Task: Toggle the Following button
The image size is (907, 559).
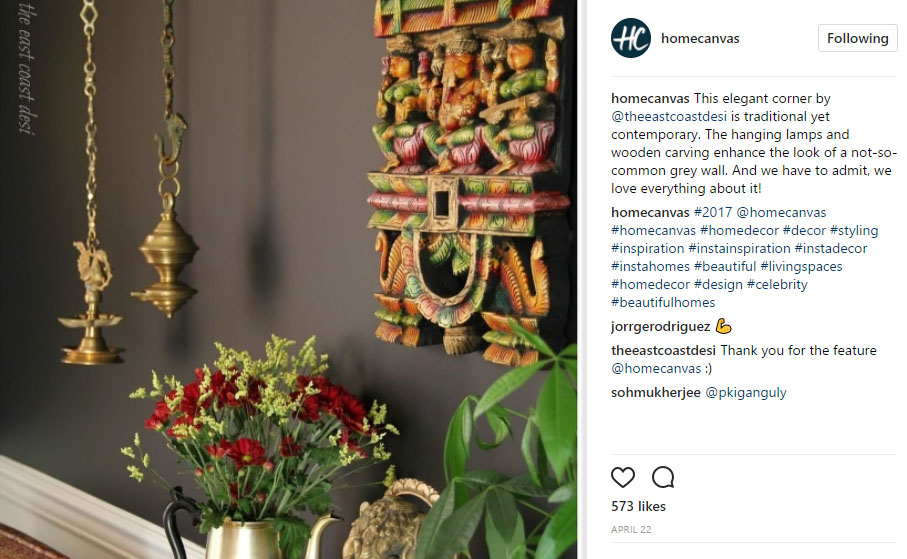Action: (857, 38)
